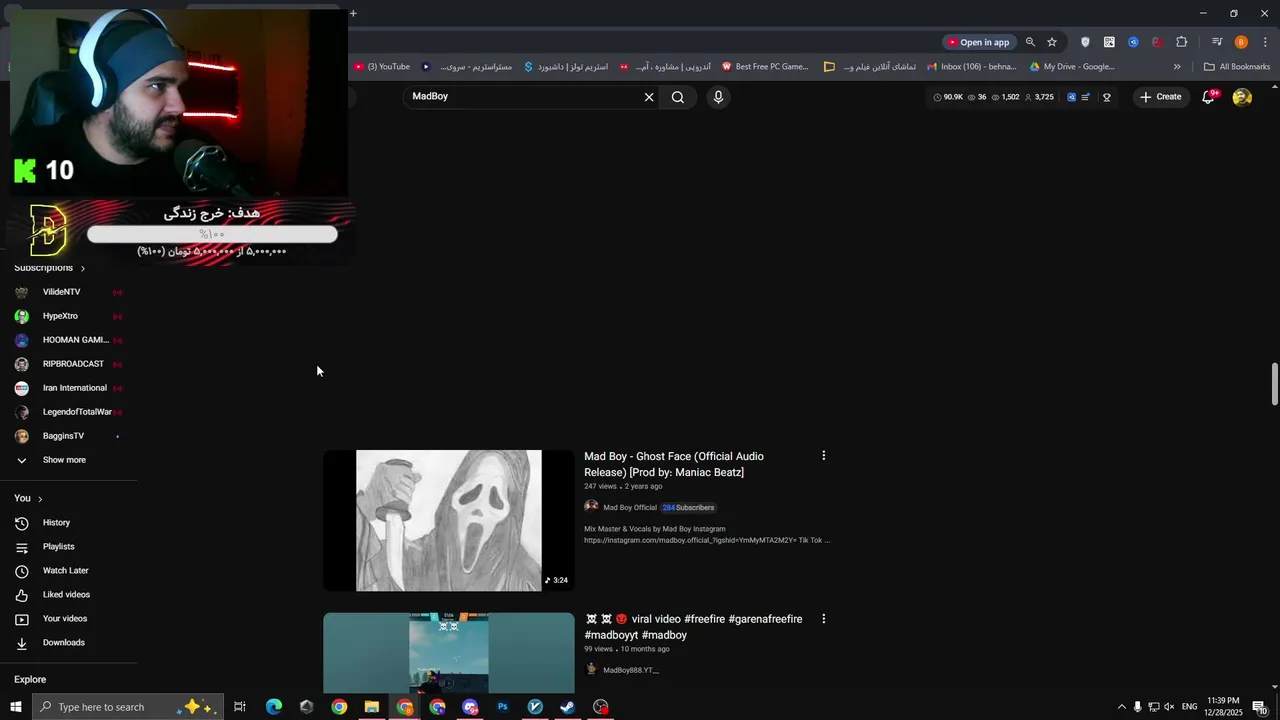Open viral video #freefire title
1280x720 pixels.
pos(693,627)
